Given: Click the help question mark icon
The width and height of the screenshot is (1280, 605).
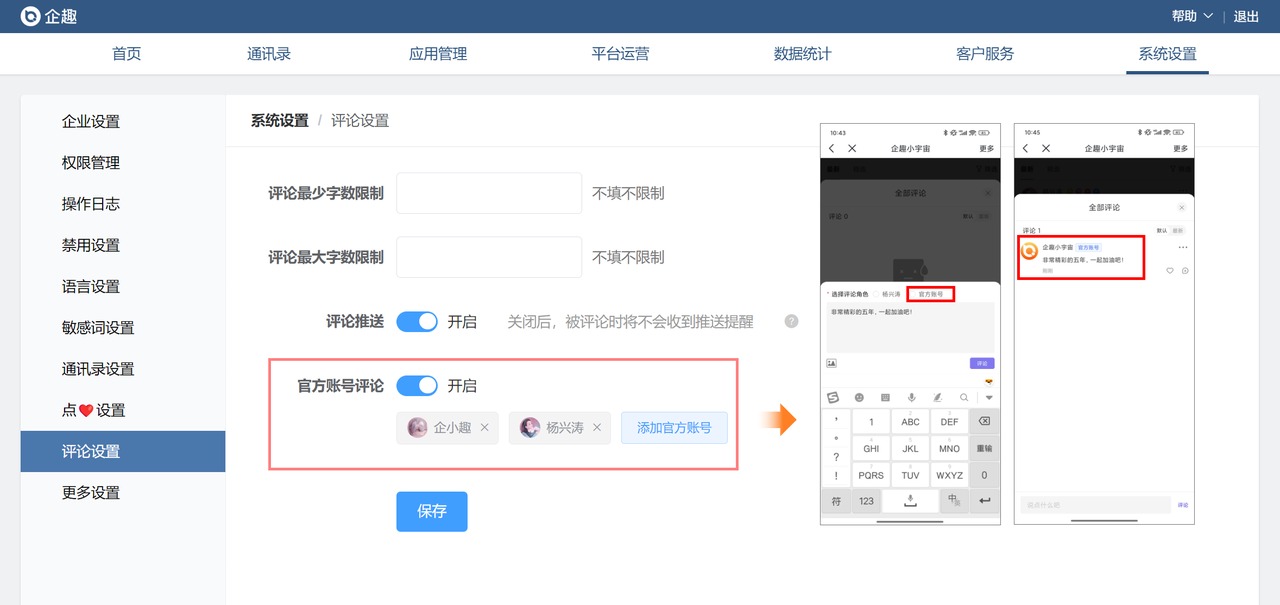Looking at the screenshot, I should coord(791,322).
